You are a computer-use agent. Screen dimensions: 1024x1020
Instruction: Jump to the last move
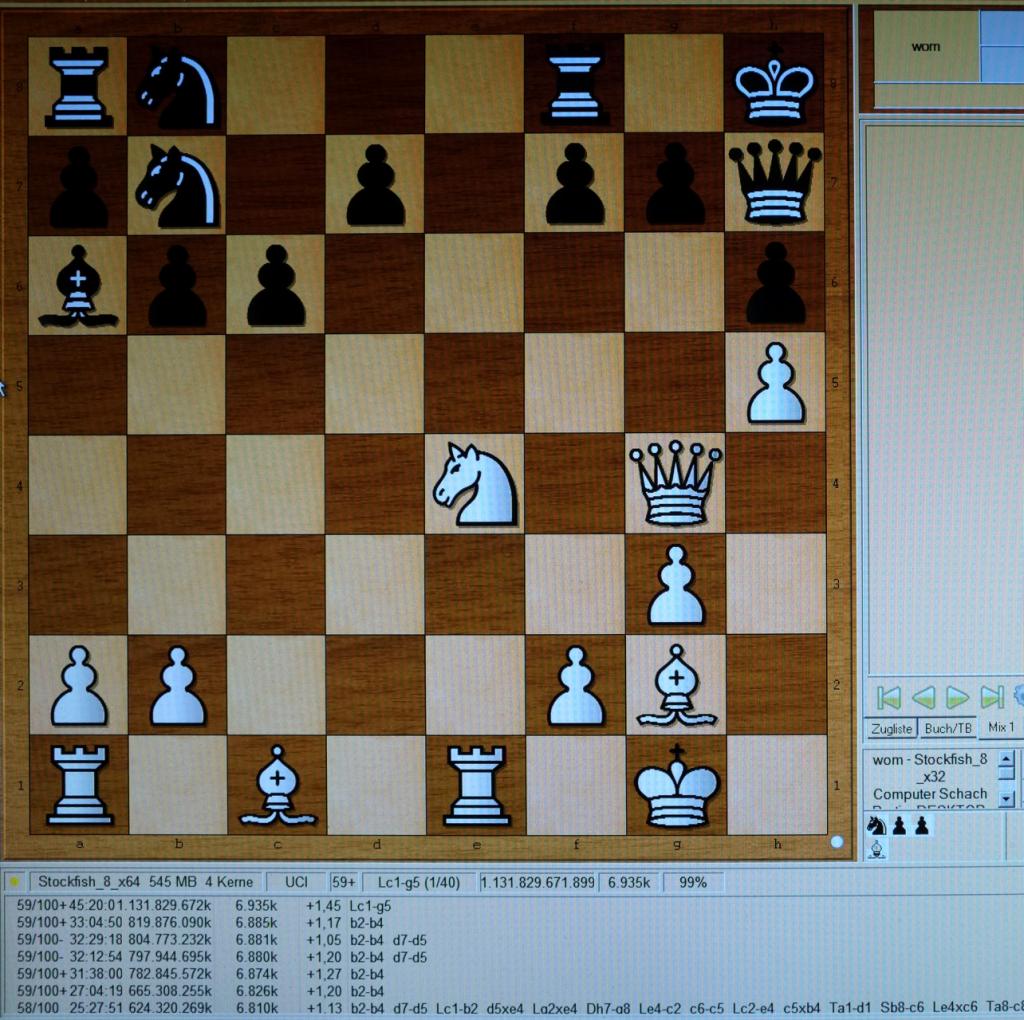click(991, 697)
